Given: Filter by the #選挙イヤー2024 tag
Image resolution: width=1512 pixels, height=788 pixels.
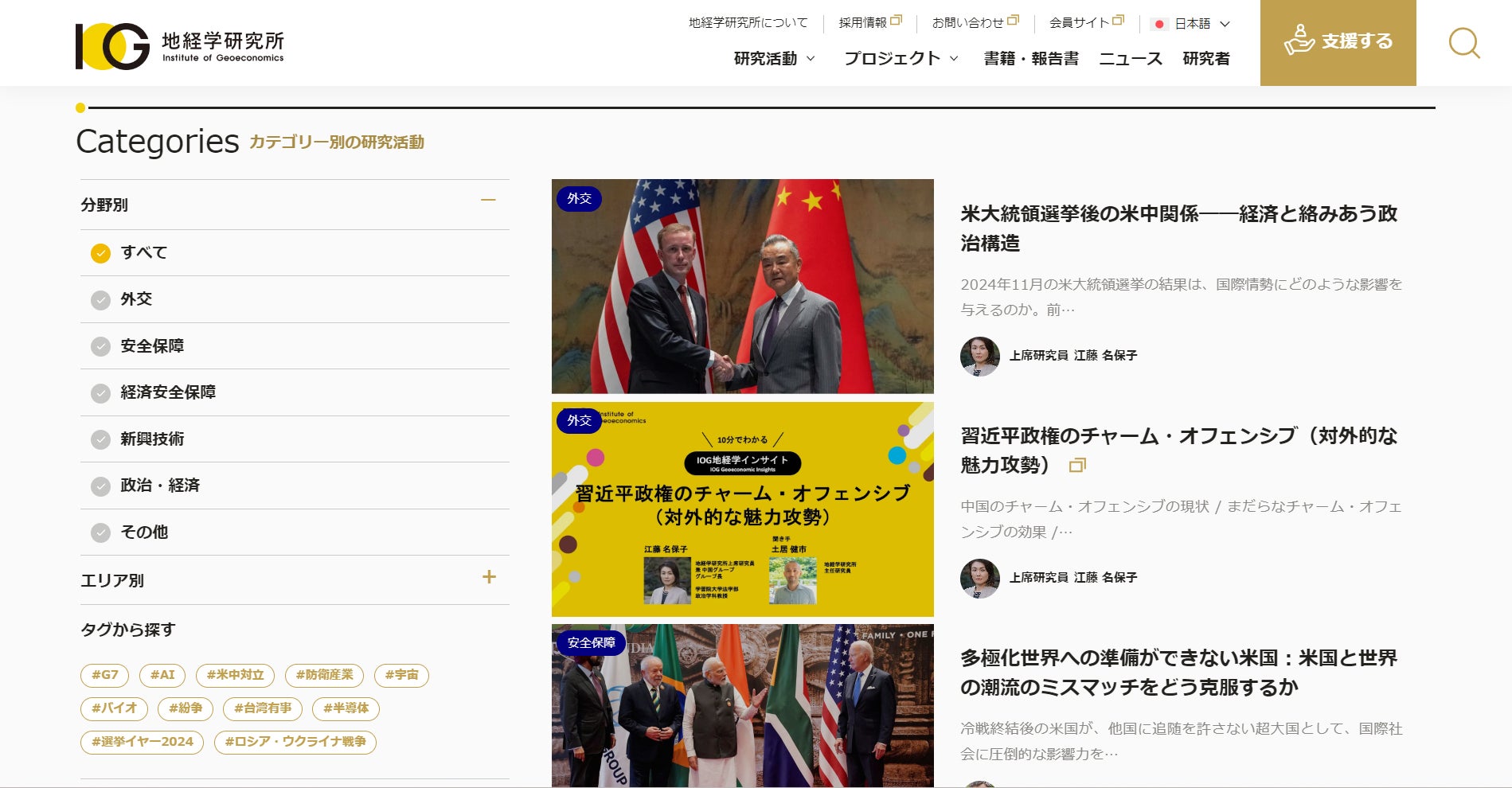Looking at the screenshot, I should point(142,742).
